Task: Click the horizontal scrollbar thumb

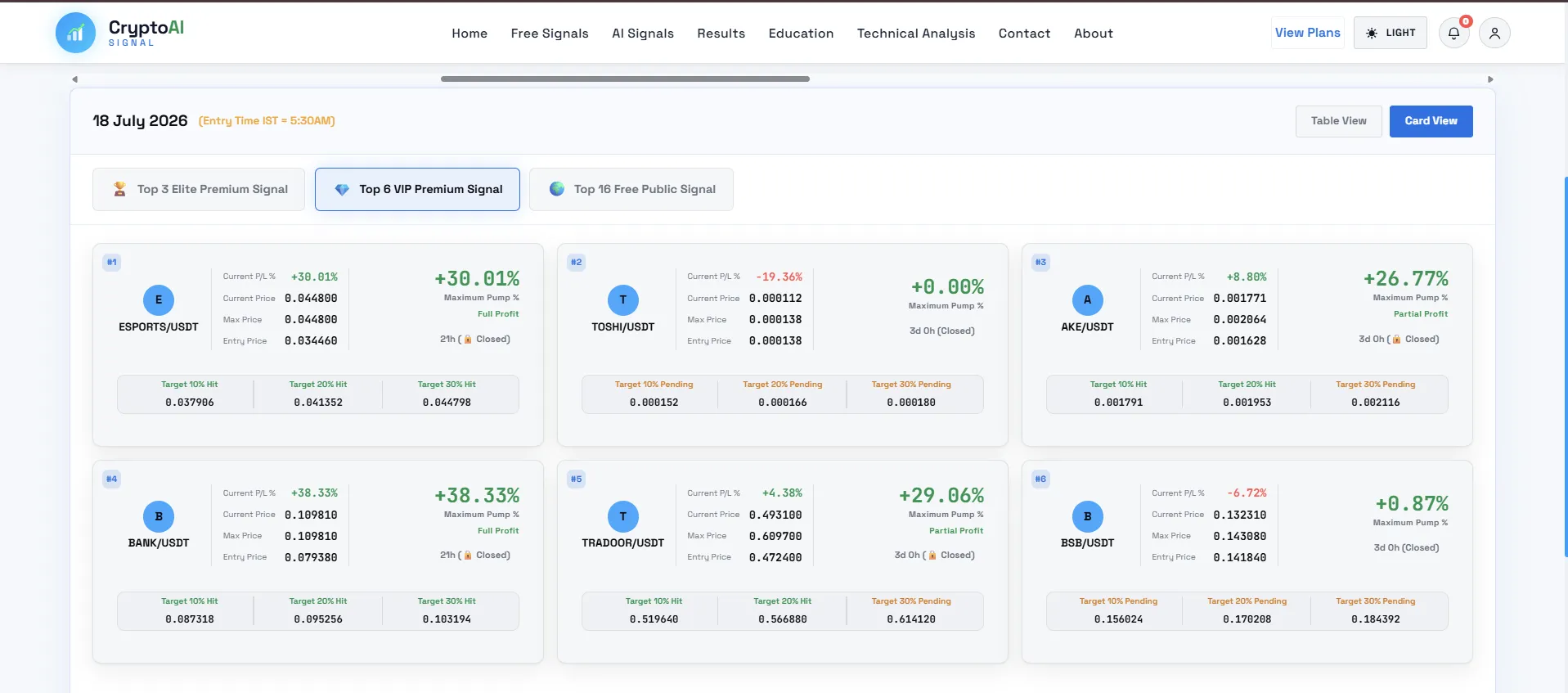Action: coord(625,79)
